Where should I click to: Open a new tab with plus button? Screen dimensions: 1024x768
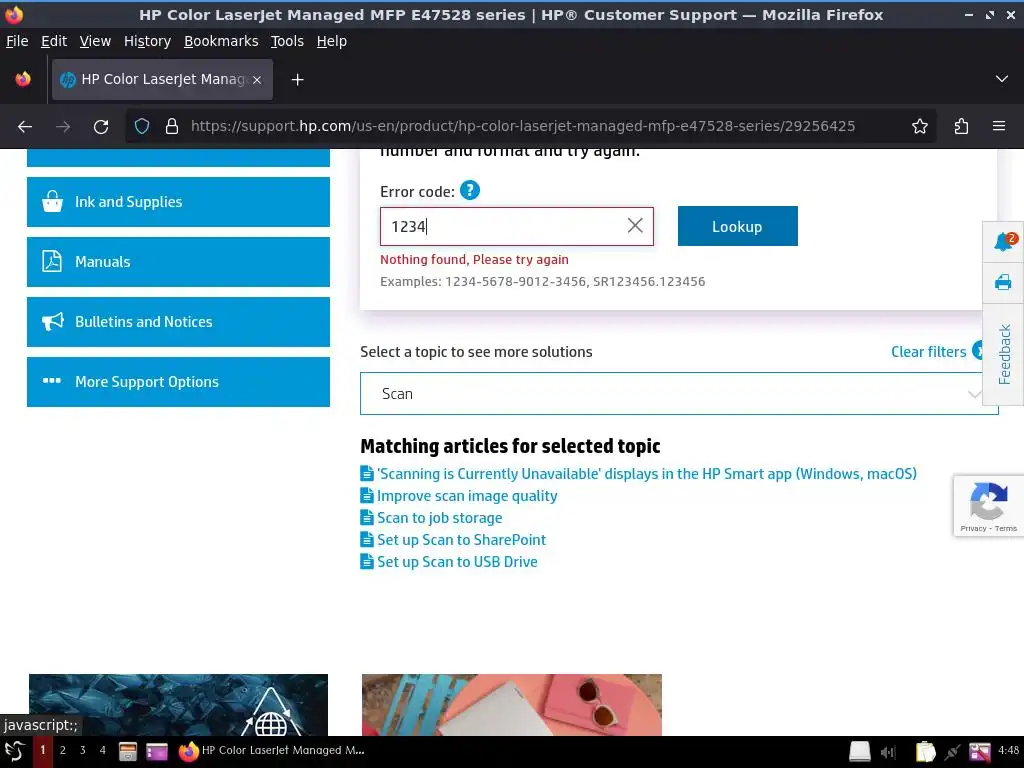tap(297, 80)
